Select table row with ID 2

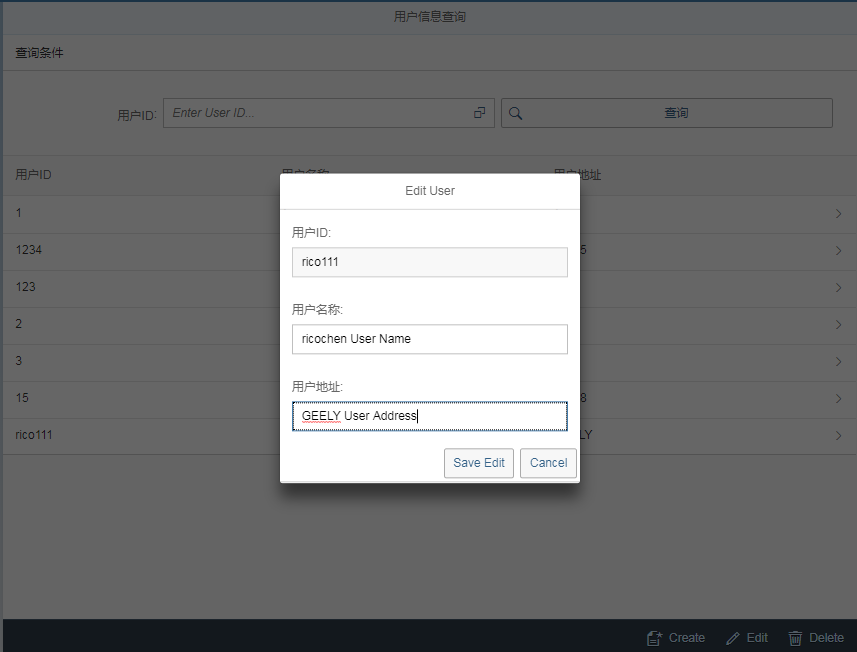(x=430, y=325)
